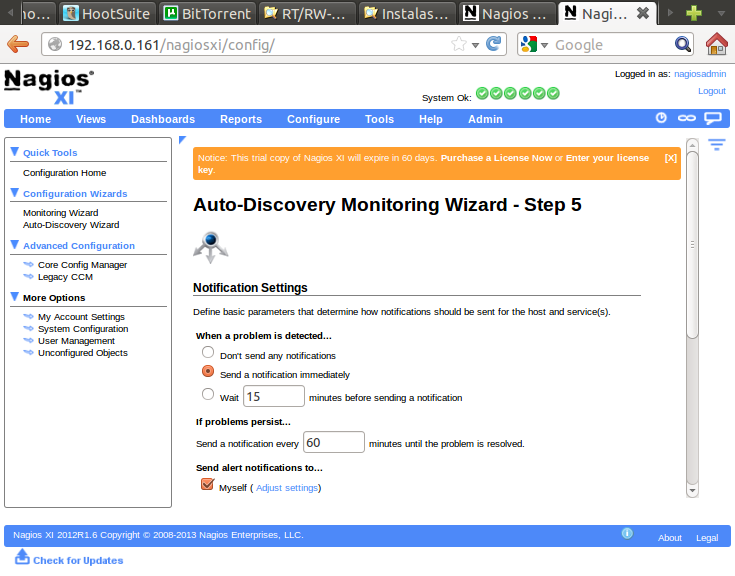
Task: Click the wait minutes input field
Action: click(x=274, y=396)
